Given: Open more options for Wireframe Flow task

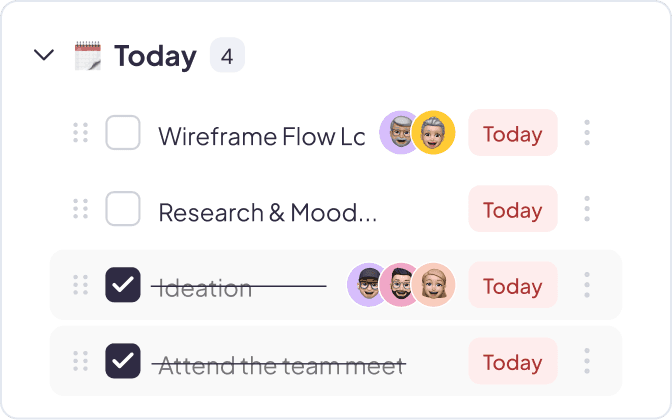Looking at the screenshot, I should pyautogui.click(x=587, y=133).
